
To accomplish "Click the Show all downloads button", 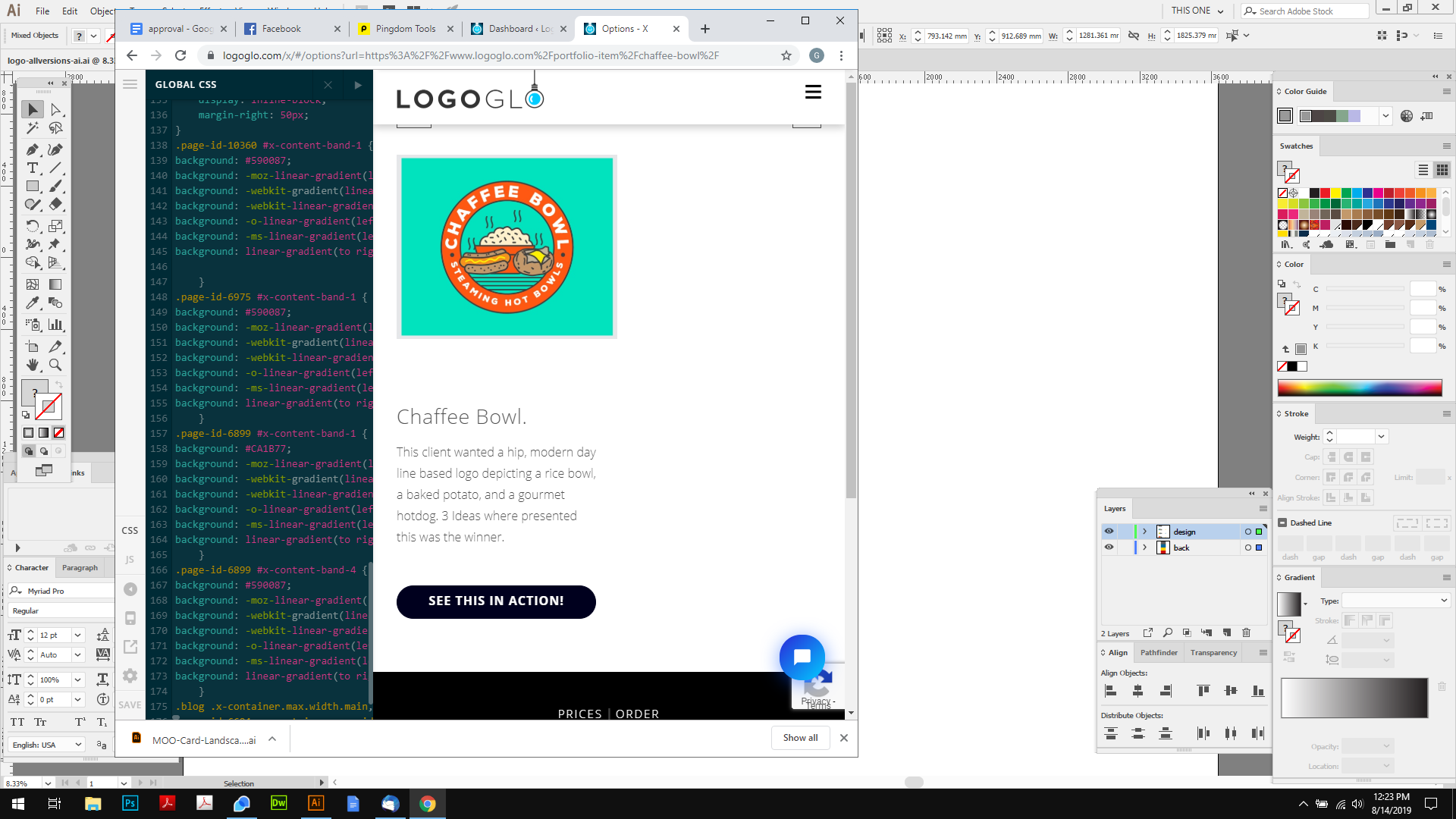I will pos(800,738).
